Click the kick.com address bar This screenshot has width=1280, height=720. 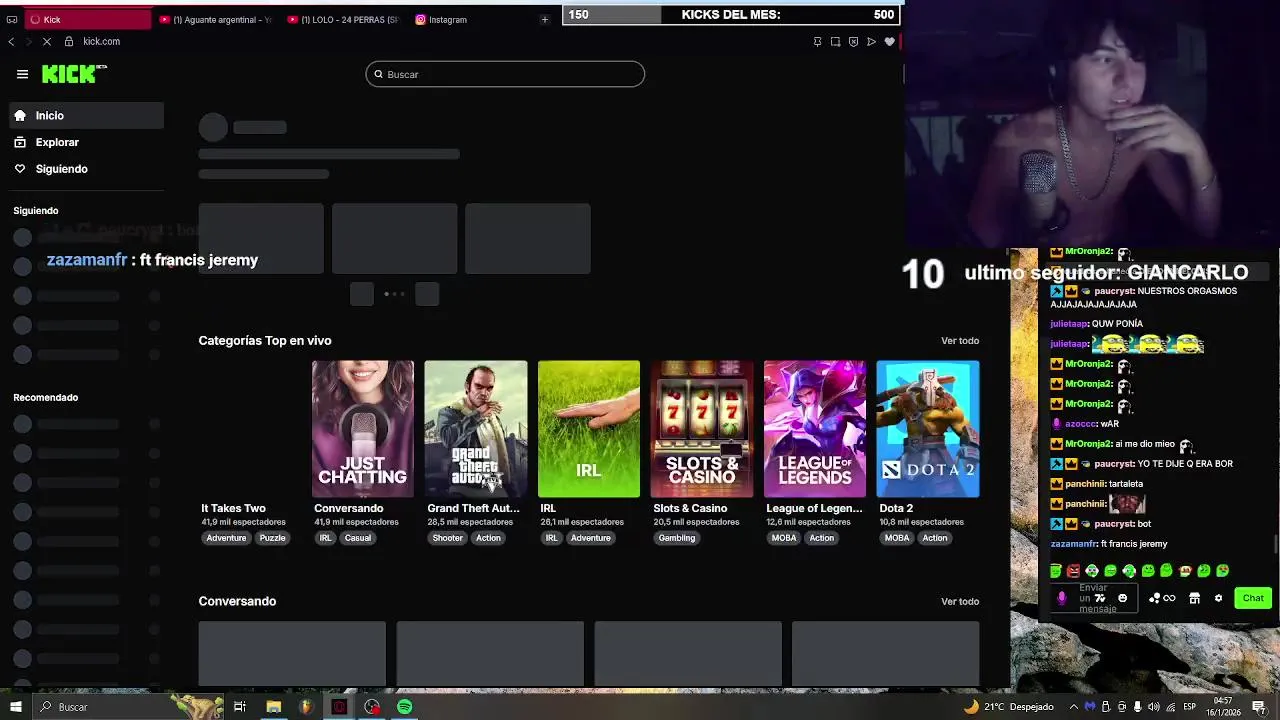(101, 41)
